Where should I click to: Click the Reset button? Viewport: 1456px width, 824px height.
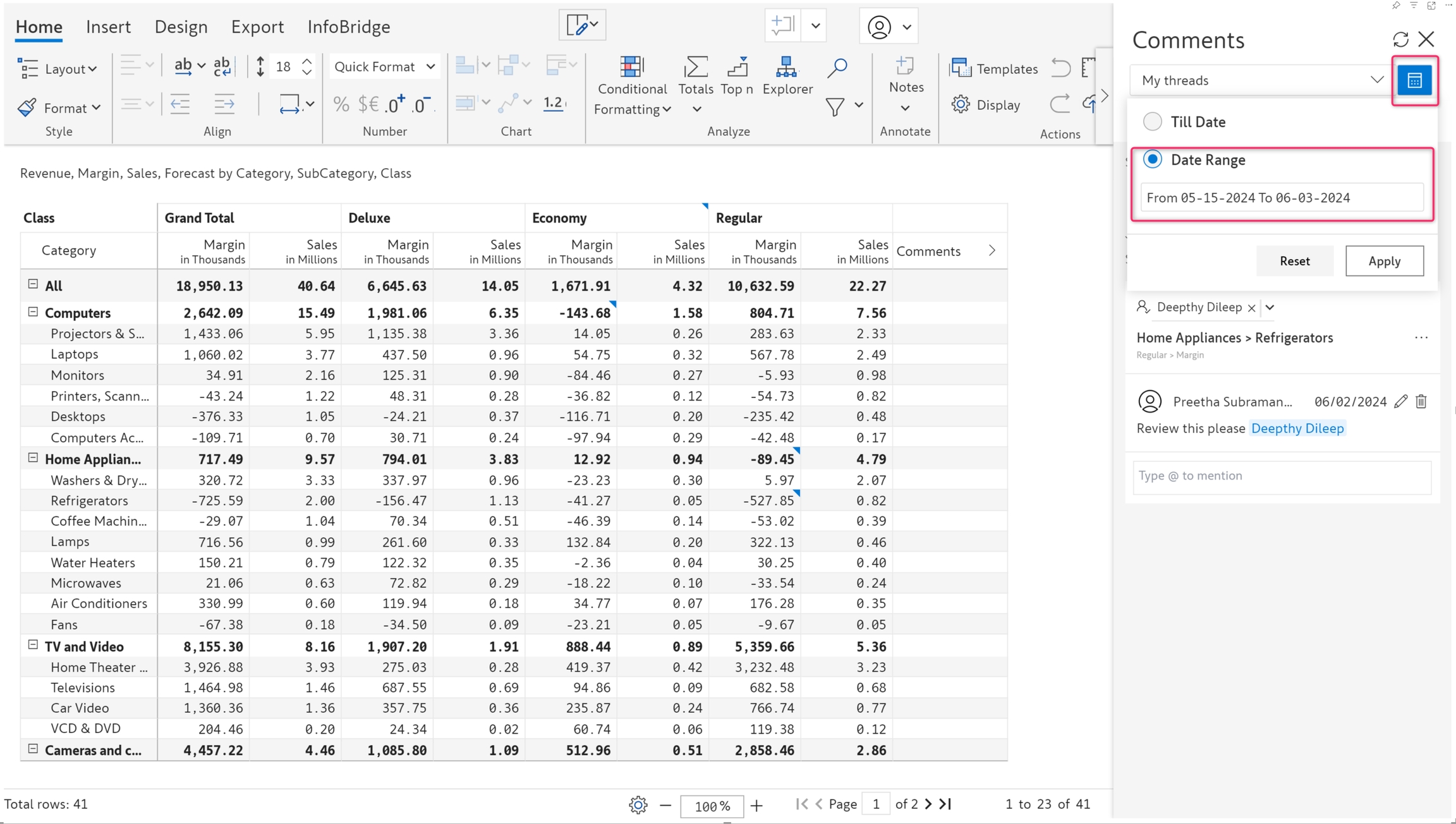(x=1294, y=261)
